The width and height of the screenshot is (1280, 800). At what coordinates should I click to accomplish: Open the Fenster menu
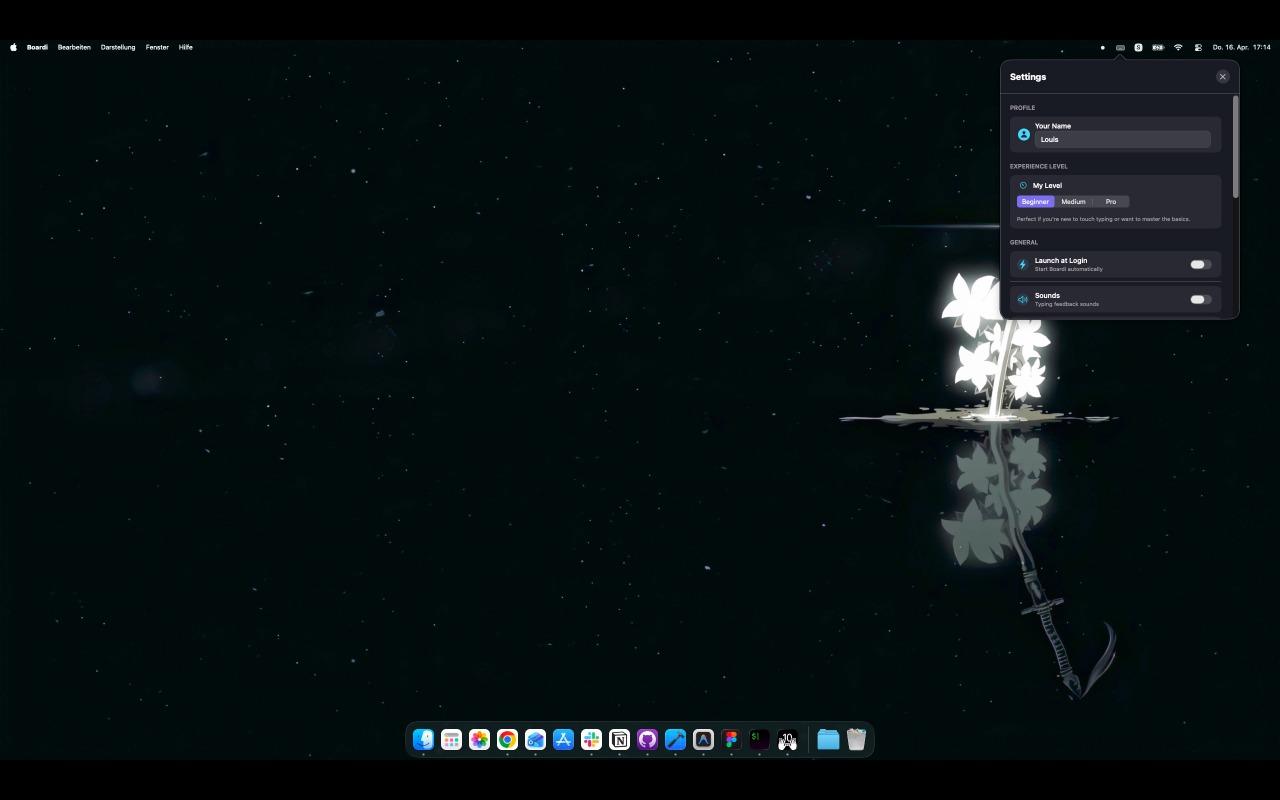157,47
